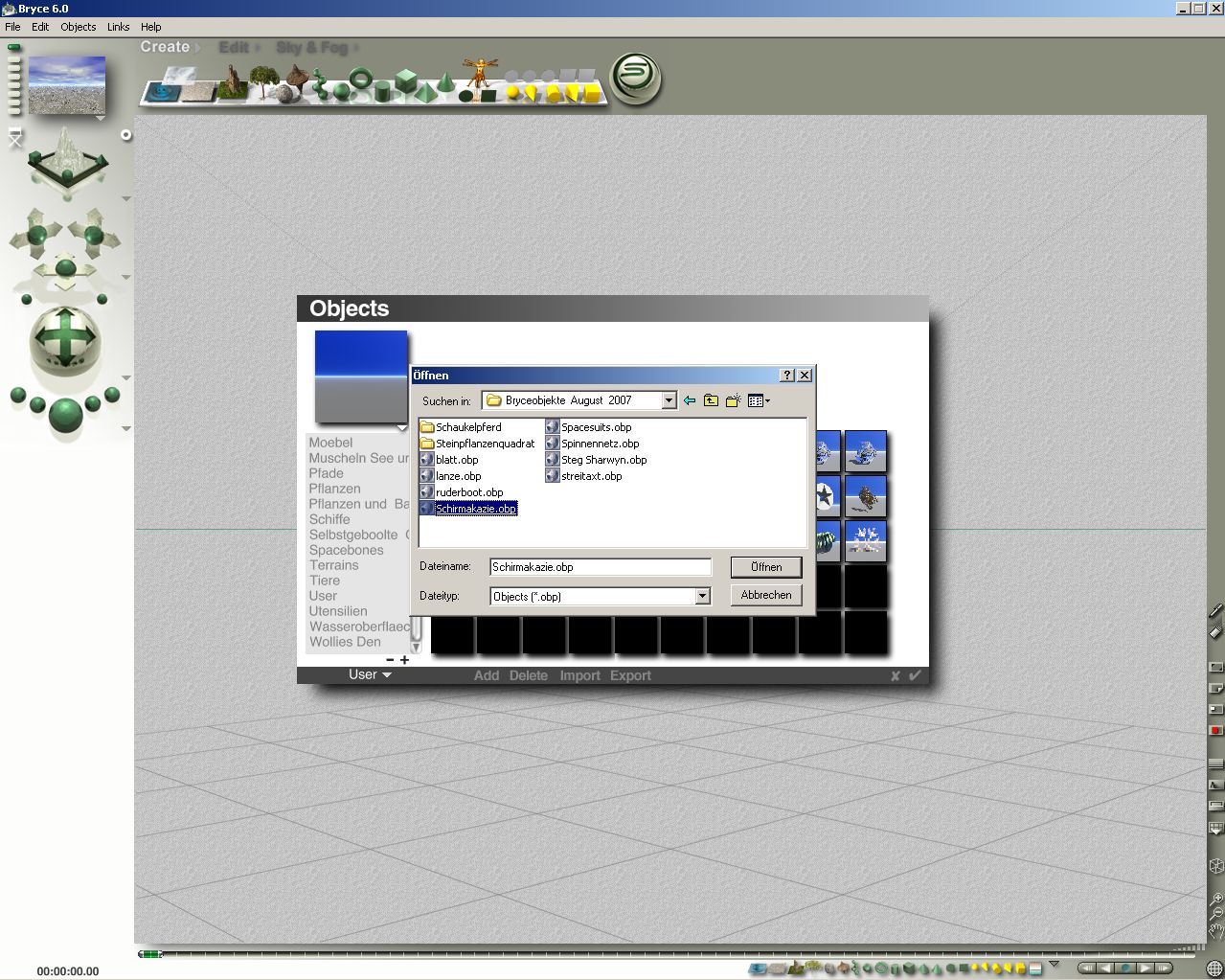
Task: Create a green pyramid primitive
Action: coord(426,93)
